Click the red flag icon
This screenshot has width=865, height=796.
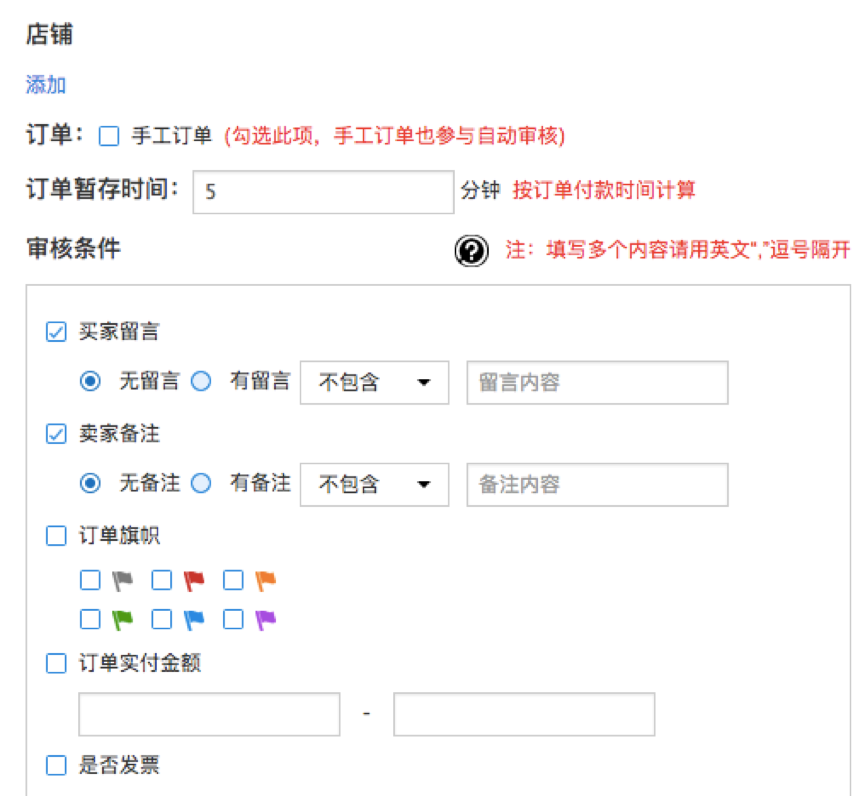tap(194, 580)
